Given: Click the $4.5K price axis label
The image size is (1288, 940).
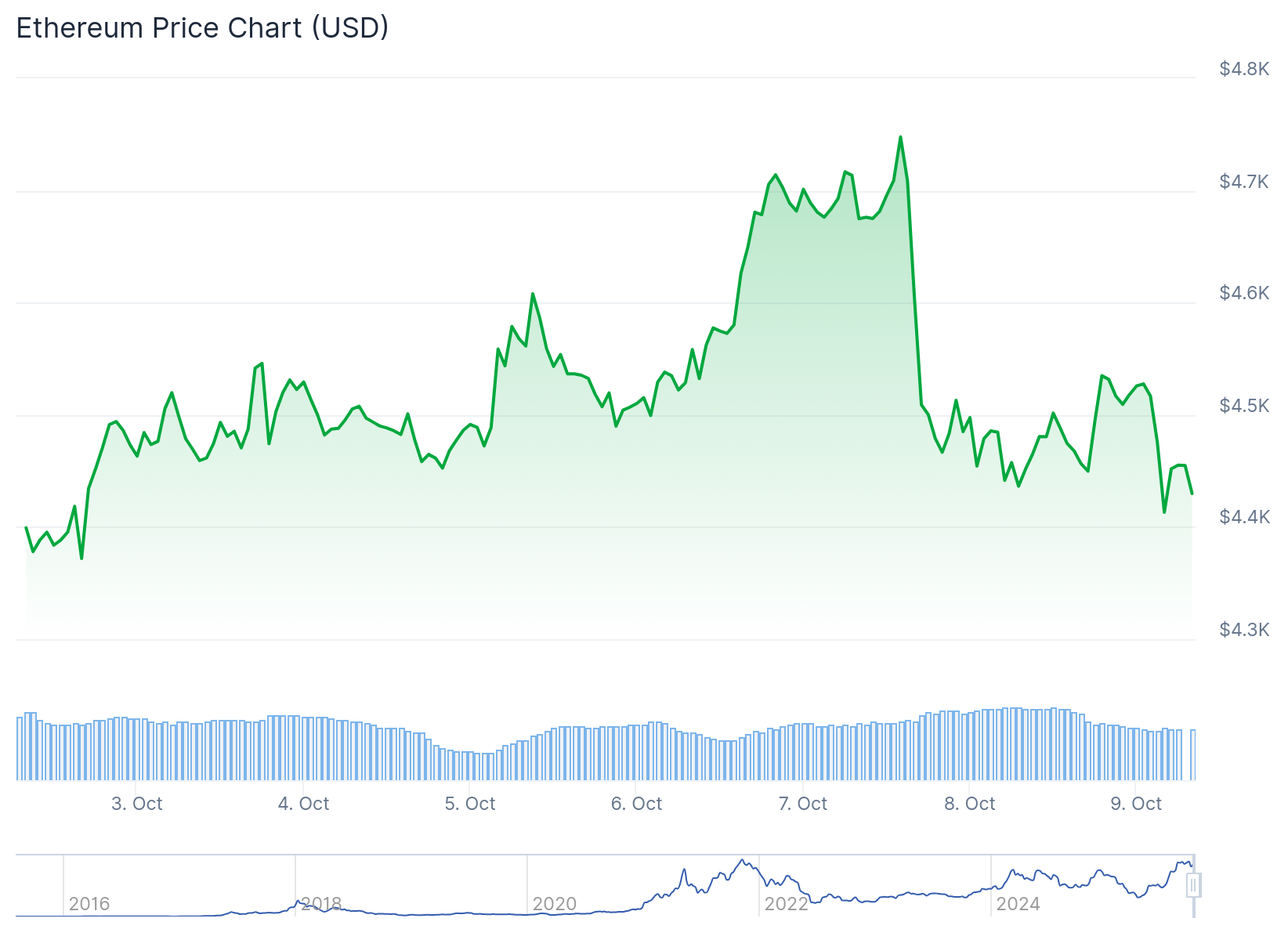Looking at the screenshot, I should pos(1244,405).
